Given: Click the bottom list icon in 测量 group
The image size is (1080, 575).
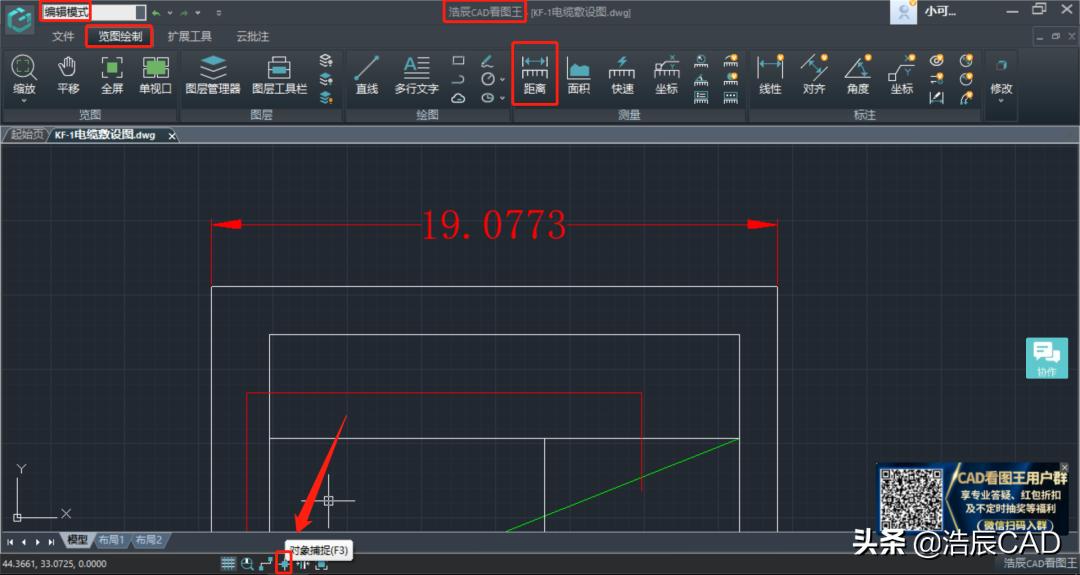Looking at the screenshot, I should tap(700, 98).
